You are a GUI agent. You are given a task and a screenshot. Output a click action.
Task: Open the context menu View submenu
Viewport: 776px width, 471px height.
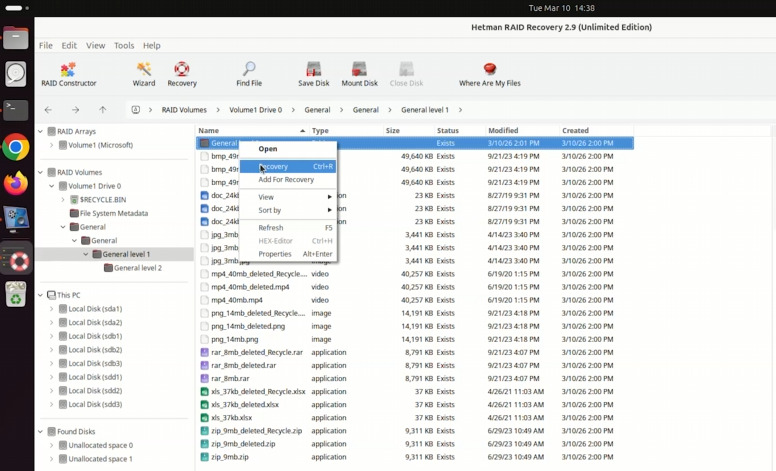click(x=288, y=197)
